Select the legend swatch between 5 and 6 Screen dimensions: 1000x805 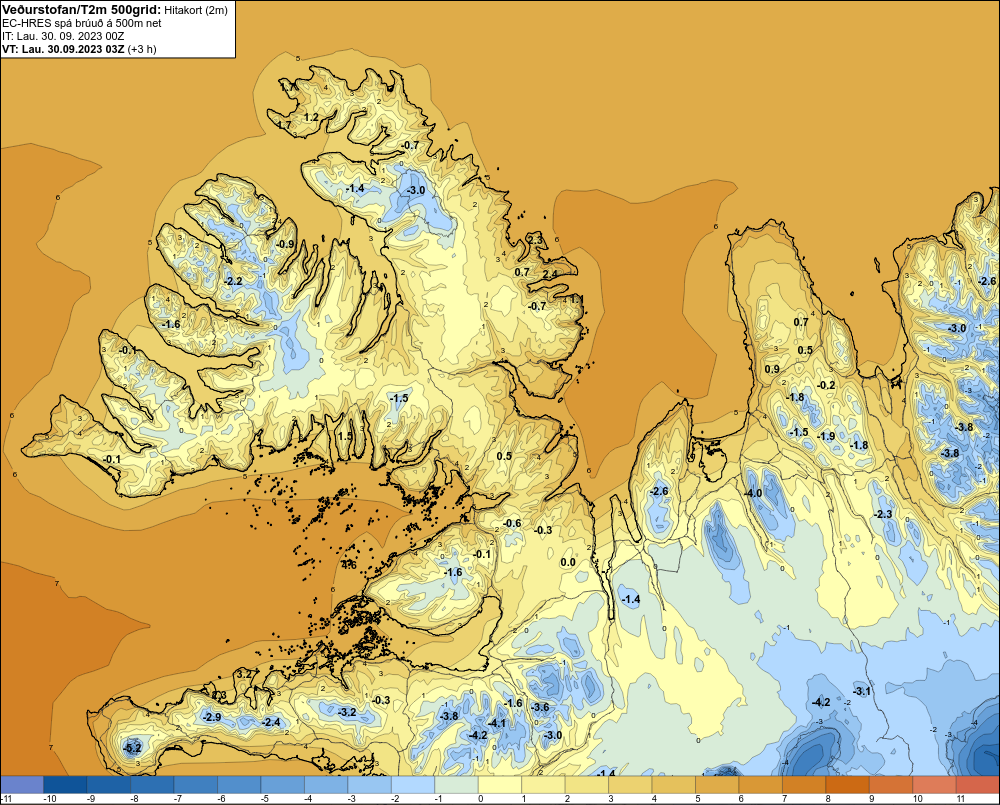click(717, 785)
